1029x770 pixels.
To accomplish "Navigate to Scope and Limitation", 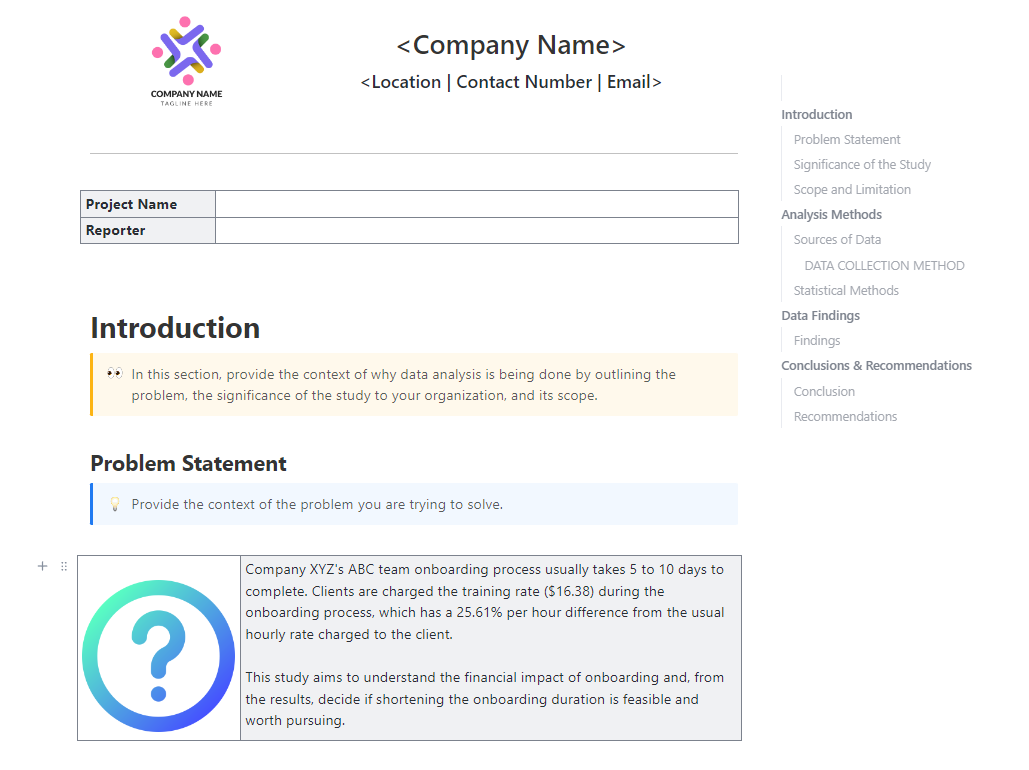I will click(x=851, y=189).
